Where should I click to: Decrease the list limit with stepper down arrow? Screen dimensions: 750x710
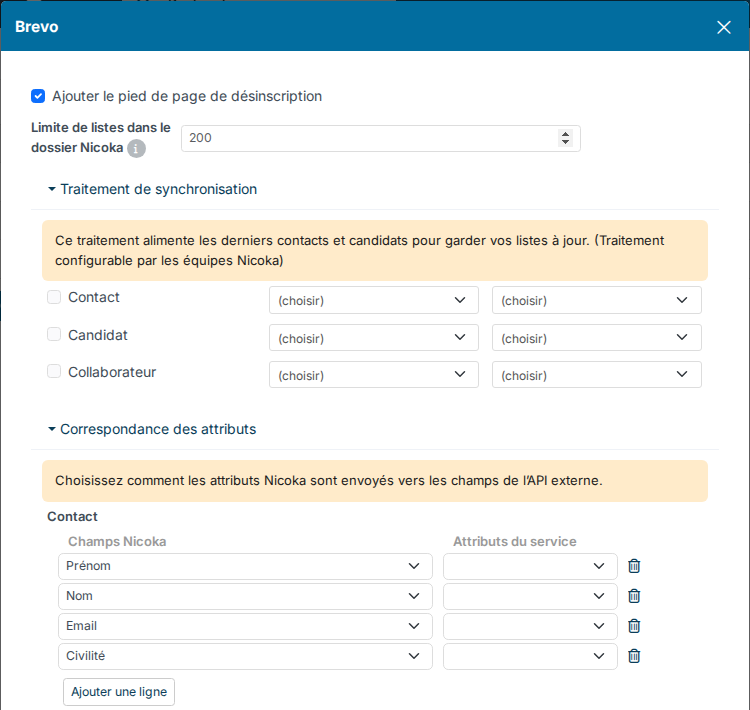click(565, 142)
